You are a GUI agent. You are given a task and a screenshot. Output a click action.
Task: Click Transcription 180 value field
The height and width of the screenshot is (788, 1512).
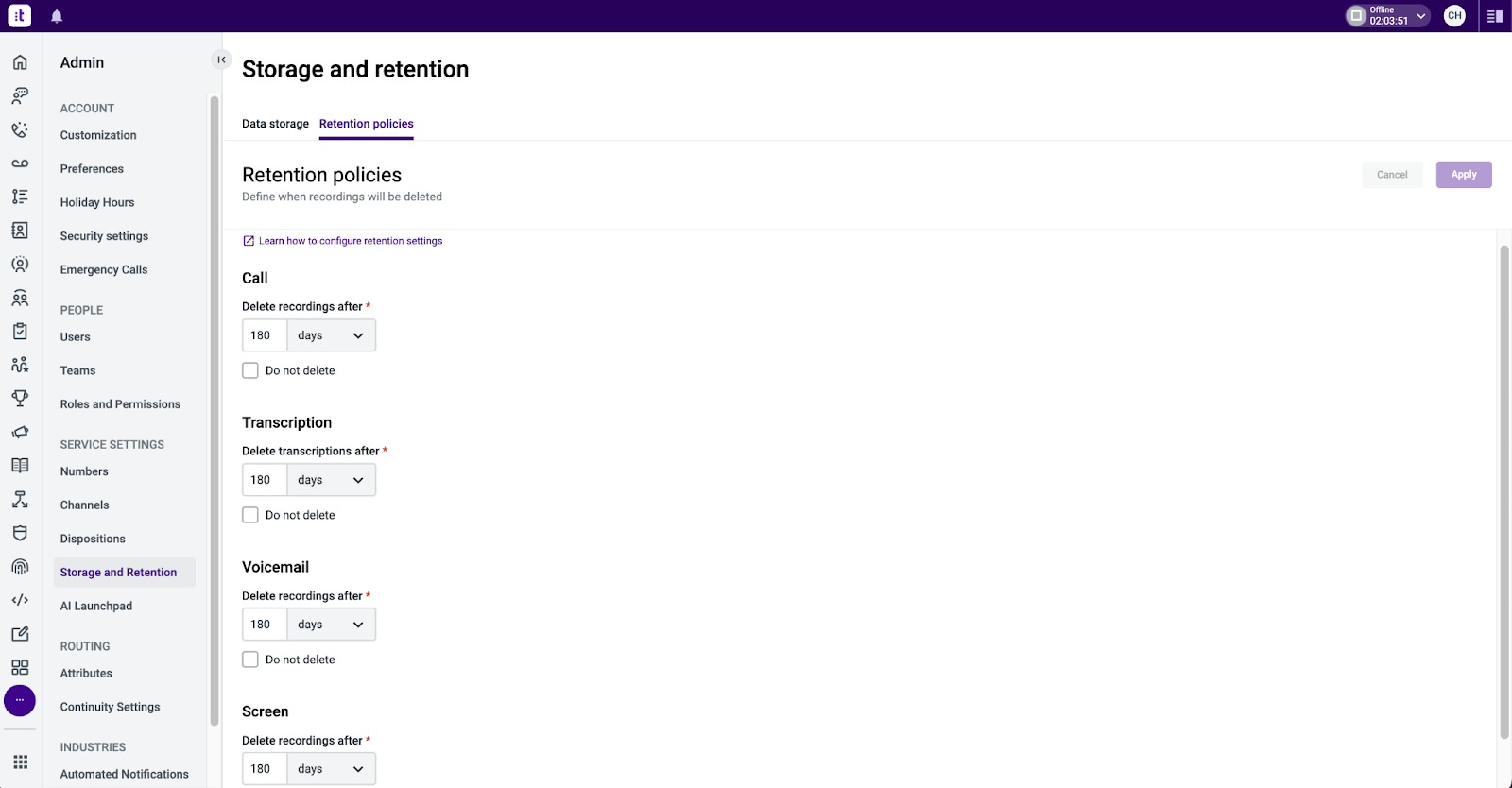265,480
